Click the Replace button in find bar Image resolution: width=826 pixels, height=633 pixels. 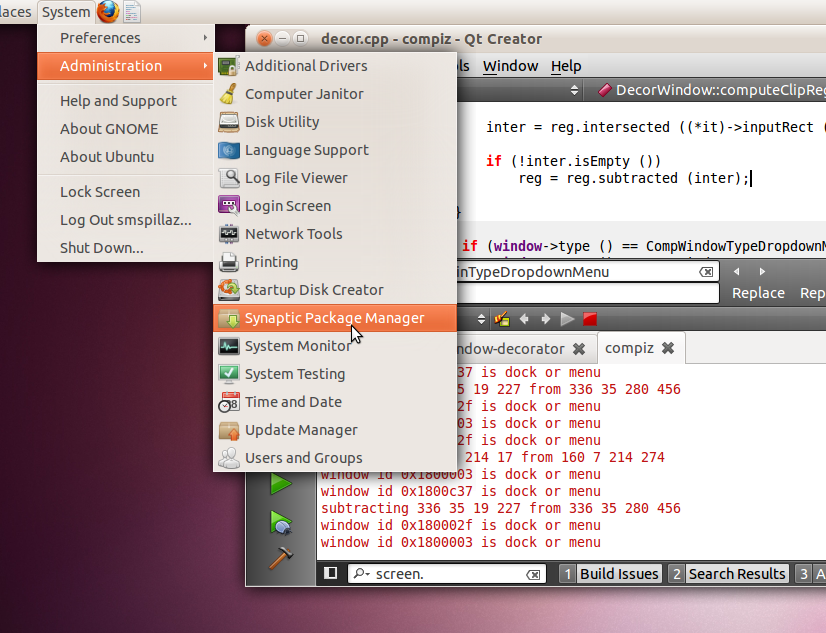pyautogui.click(x=758, y=293)
